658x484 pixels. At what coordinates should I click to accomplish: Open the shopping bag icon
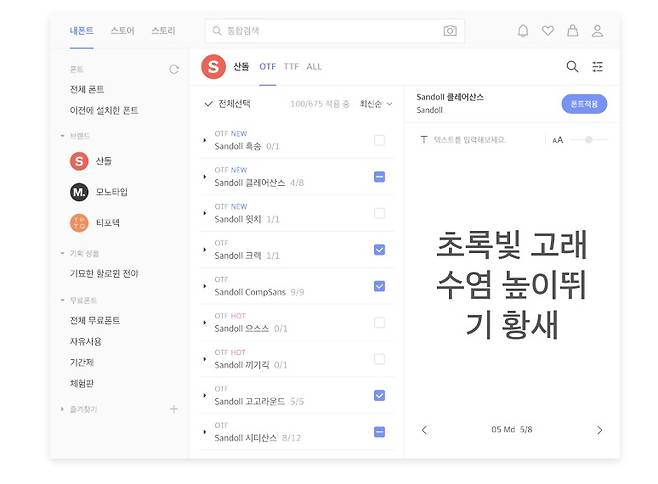coord(572,31)
